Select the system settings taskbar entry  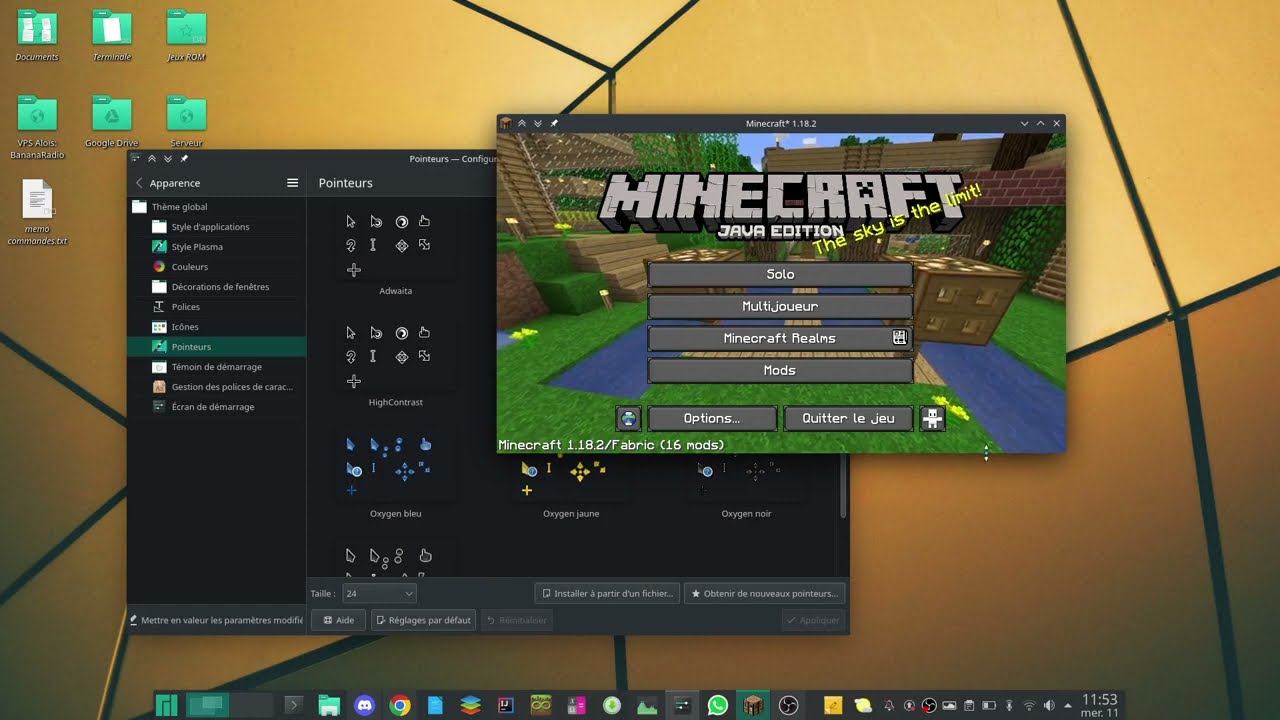682,706
